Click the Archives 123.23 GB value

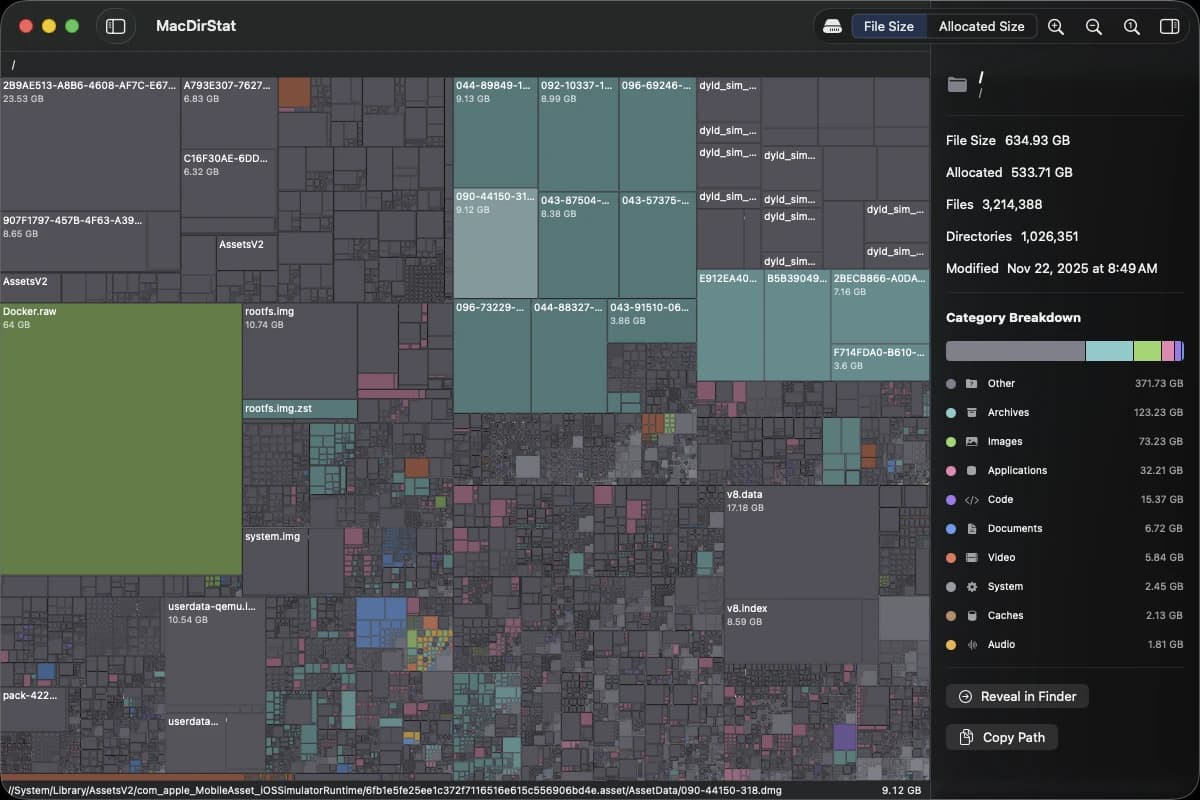click(1158, 413)
